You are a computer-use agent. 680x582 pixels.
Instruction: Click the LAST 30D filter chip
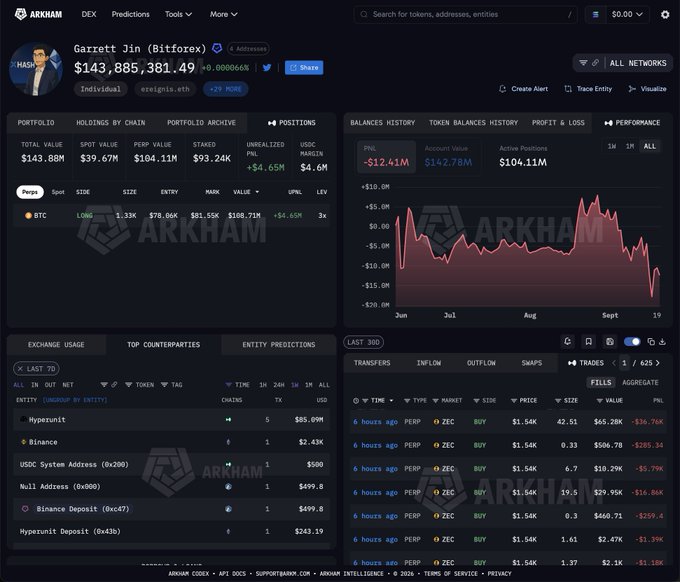coord(363,342)
